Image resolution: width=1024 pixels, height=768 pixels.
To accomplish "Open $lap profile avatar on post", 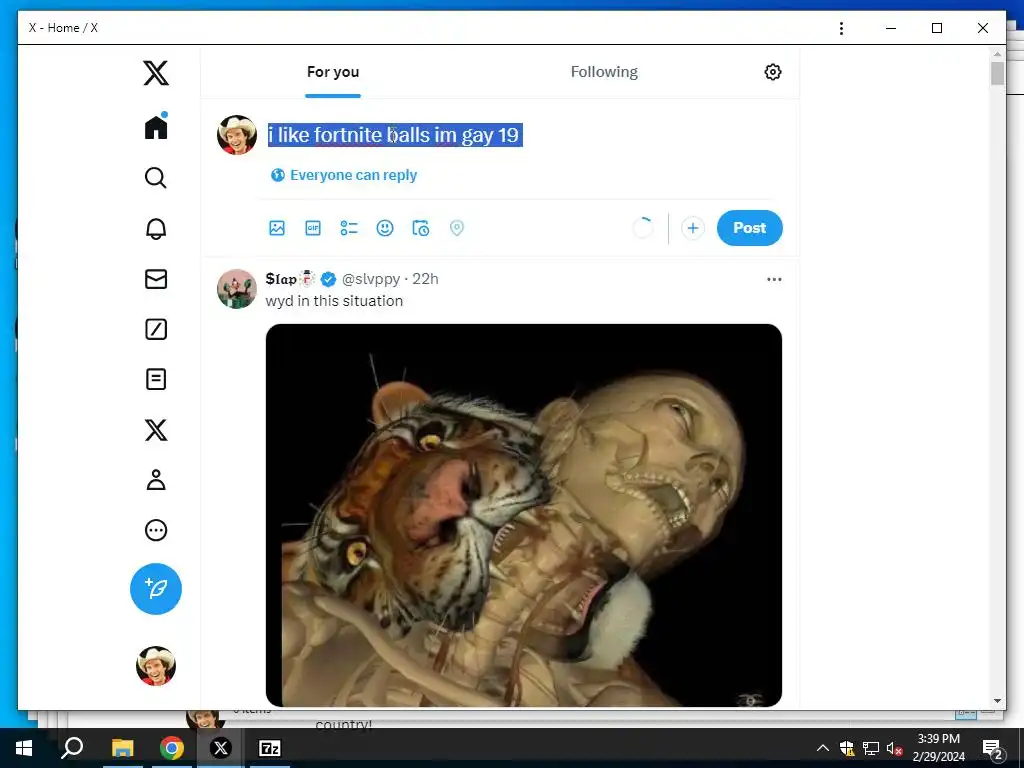I will [236, 289].
